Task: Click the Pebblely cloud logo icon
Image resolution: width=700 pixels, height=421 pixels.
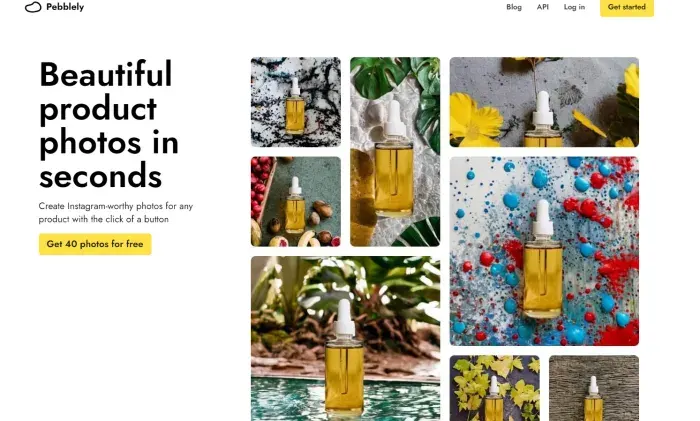Action: coord(33,7)
